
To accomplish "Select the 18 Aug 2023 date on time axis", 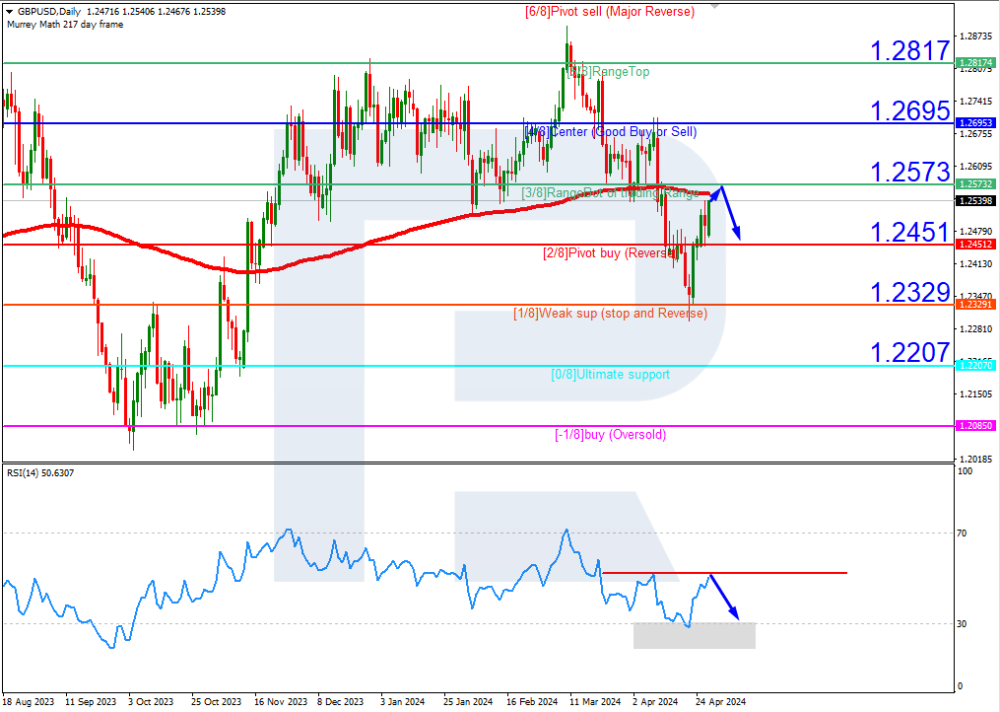I will (x=27, y=701).
